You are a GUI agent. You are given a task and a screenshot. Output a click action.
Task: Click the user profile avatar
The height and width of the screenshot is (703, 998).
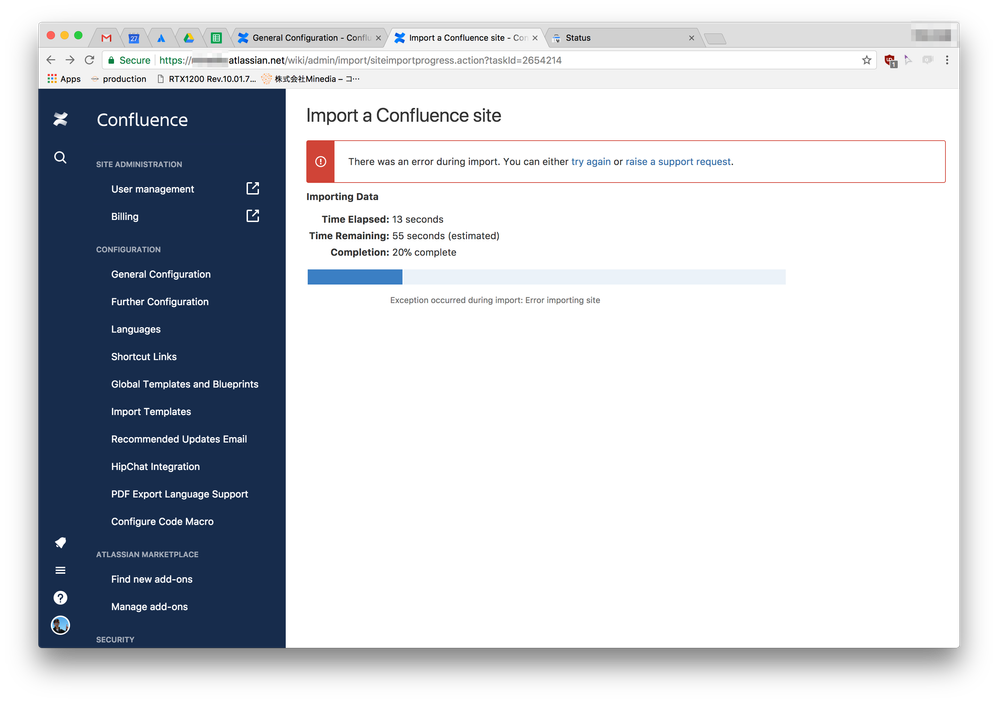pyautogui.click(x=60, y=625)
